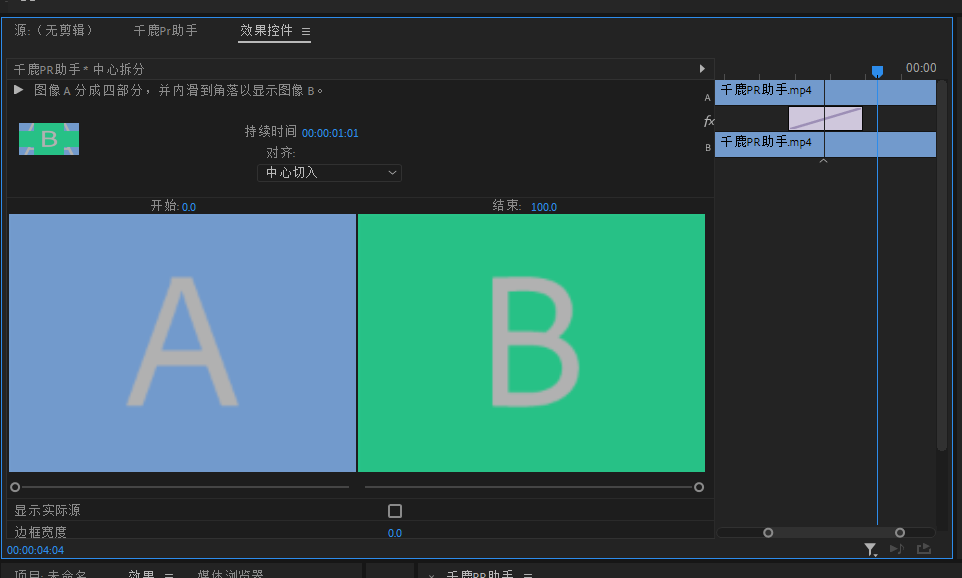
Task: Click the panel menu icon next to 效果 tab
Action: [167, 575]
